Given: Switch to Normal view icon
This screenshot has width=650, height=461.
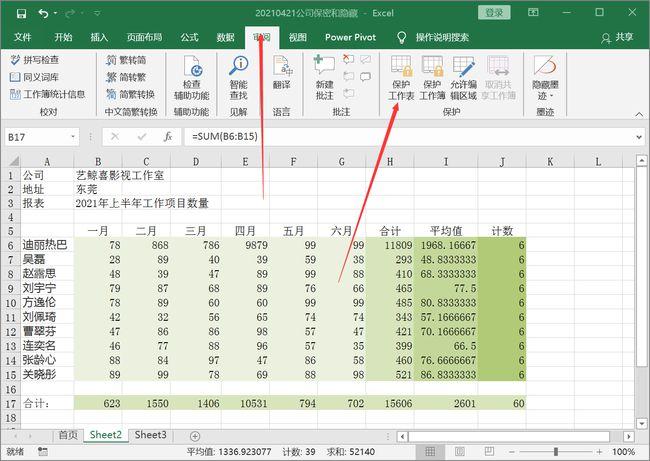Looking at the screenshot, I should click(x=430, y=451).
